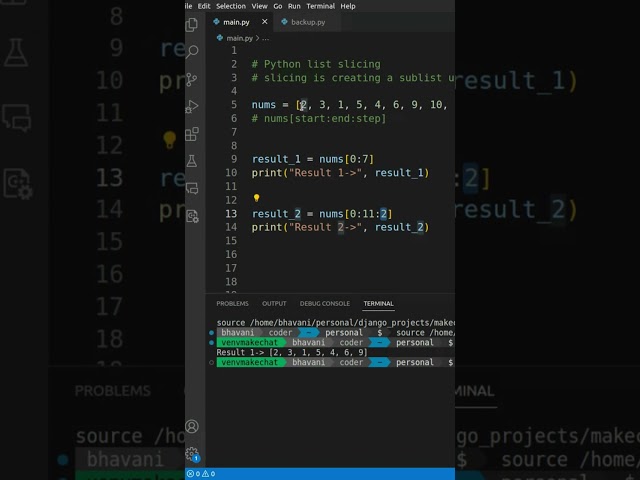The height and width of the screenshot is (480, 640).
Task: Click 'result_2 = nums[0:11:2]' code line
Action: tap(322, 213)
